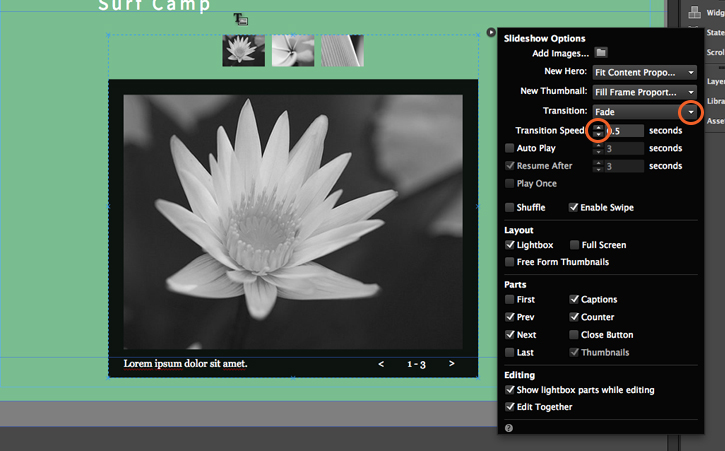Open the New Thumbnail dropdown

pos(645,92)
